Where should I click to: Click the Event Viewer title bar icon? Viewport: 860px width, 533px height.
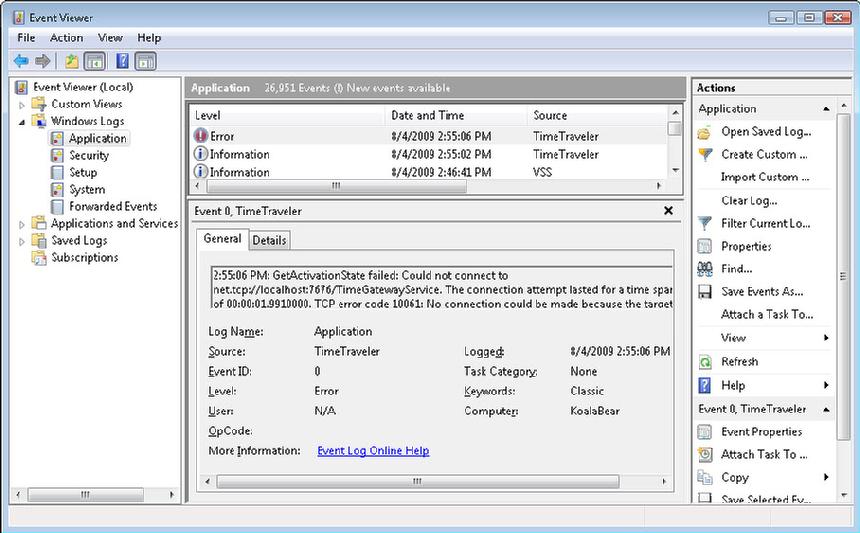point(19,18)
